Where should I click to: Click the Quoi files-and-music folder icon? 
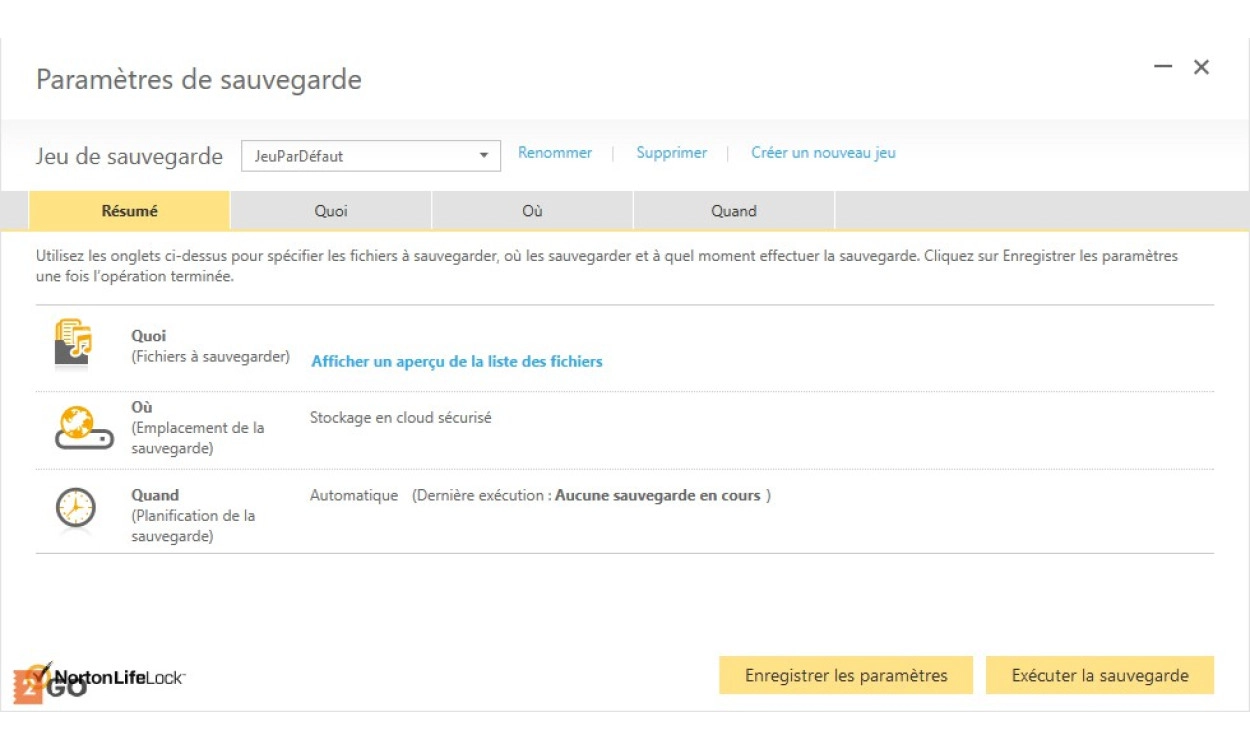coord(74,345)
